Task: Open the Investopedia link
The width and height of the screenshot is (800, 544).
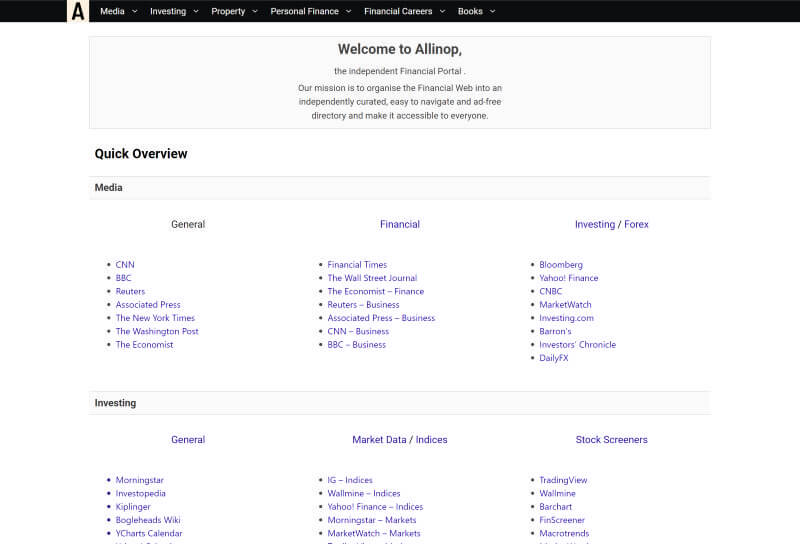Action: point(140,493)
